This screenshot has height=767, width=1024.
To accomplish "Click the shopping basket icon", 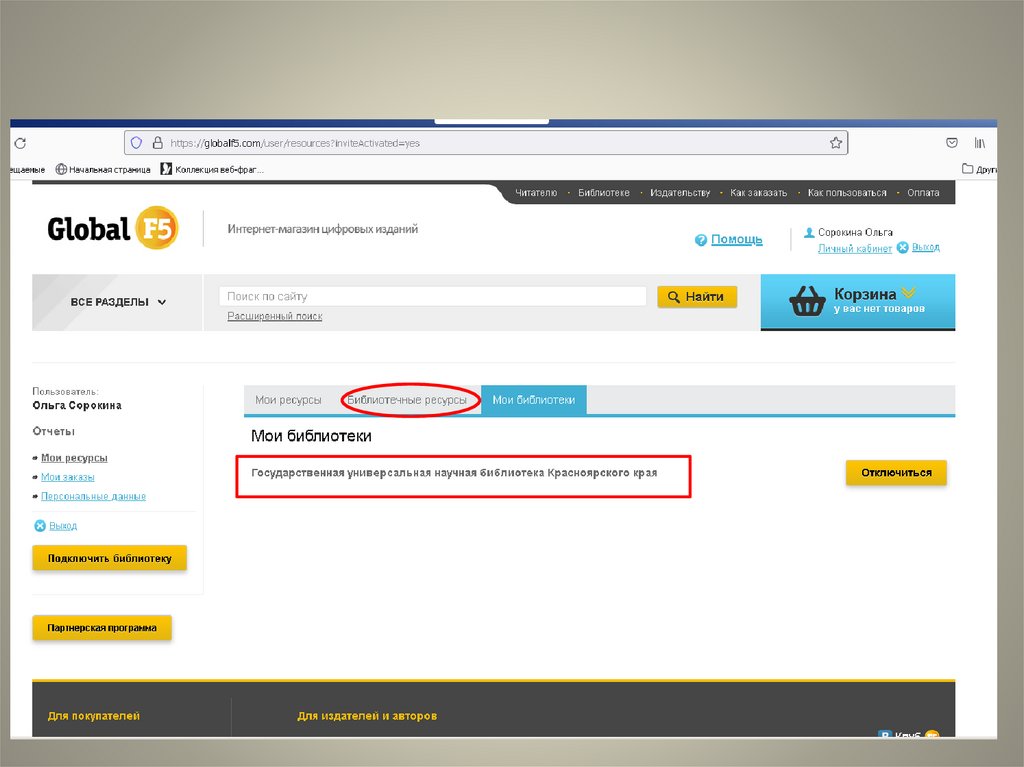I will [808, 301].
